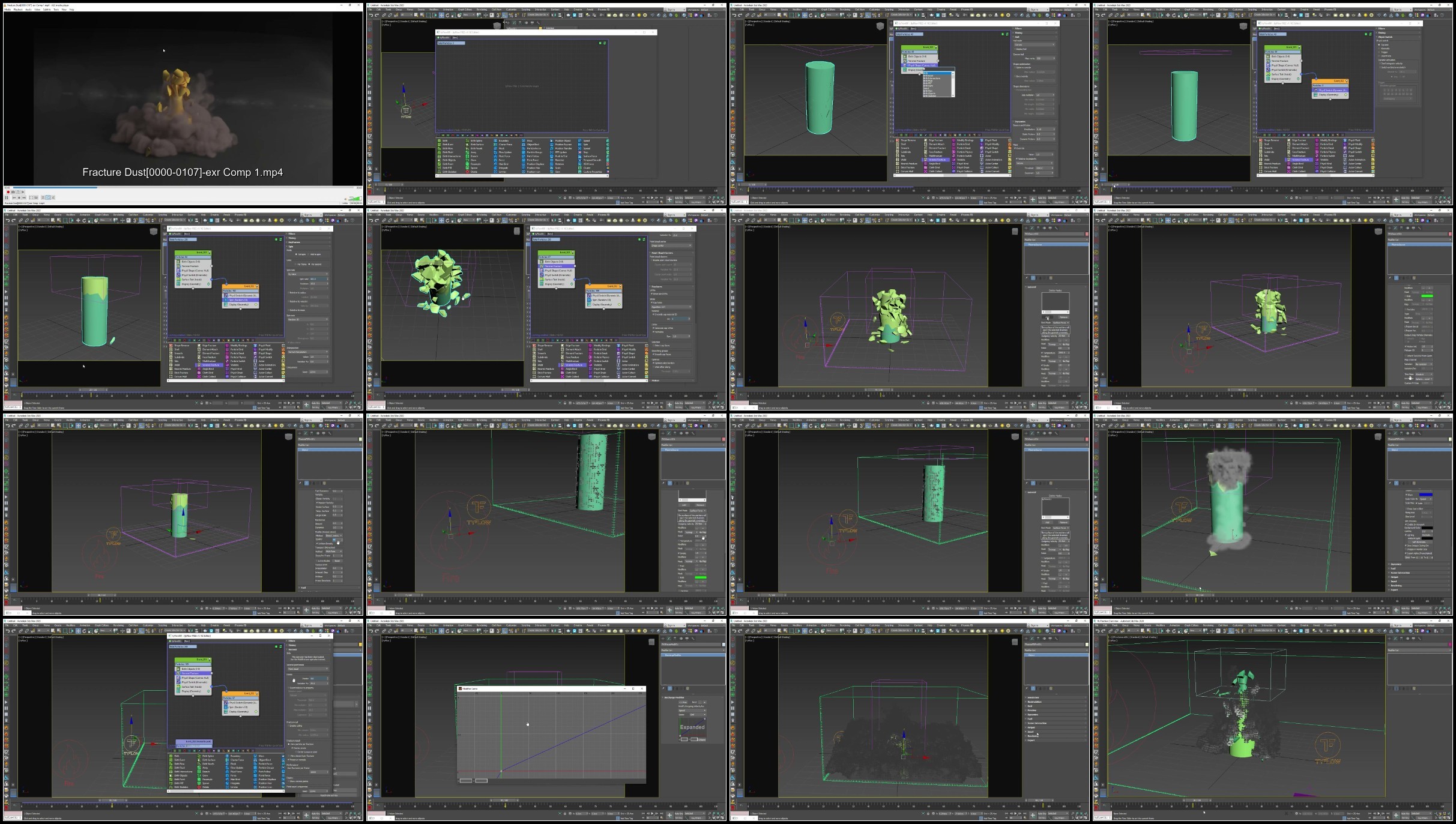The height and width of the screenshot is (824, 1456).
Task: Open the Modifier List dropdown above DischargeModifier
Action: point(693,650)
